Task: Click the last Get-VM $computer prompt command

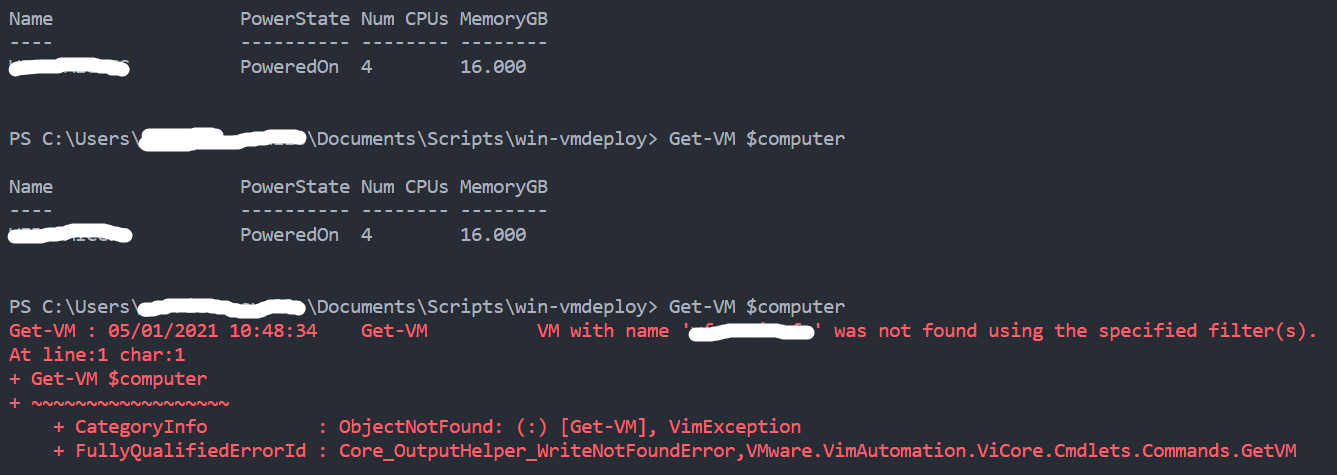Action: click(x=757, y=307)
